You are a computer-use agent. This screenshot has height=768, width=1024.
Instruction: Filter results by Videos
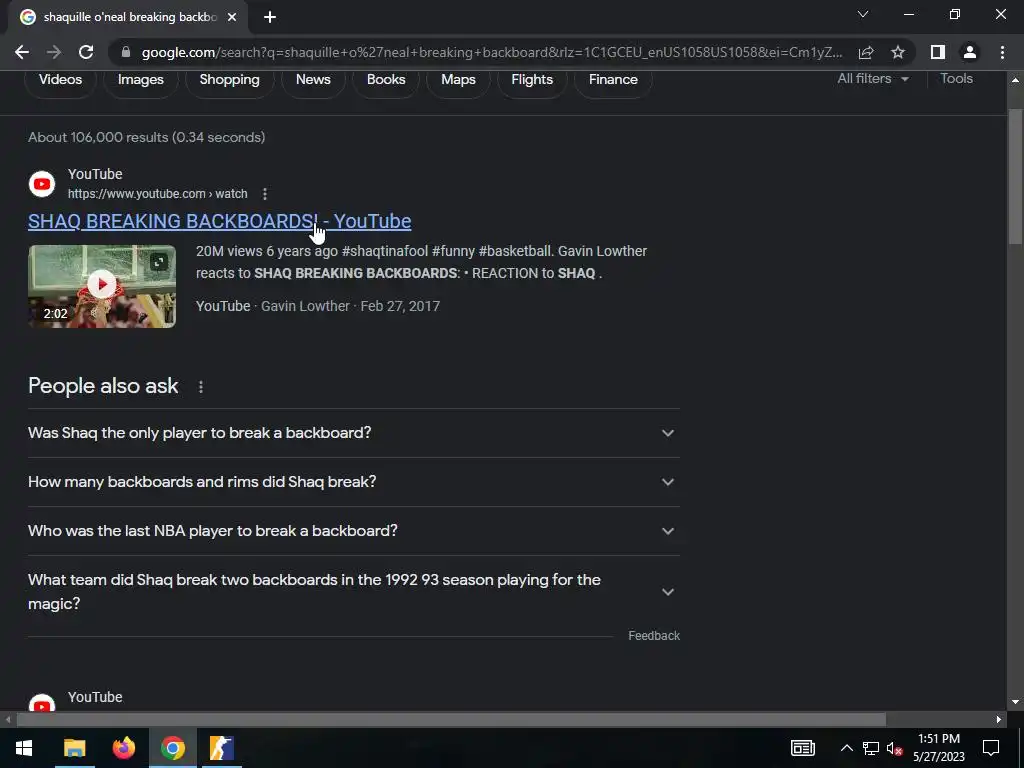click(x=60, y=80)
